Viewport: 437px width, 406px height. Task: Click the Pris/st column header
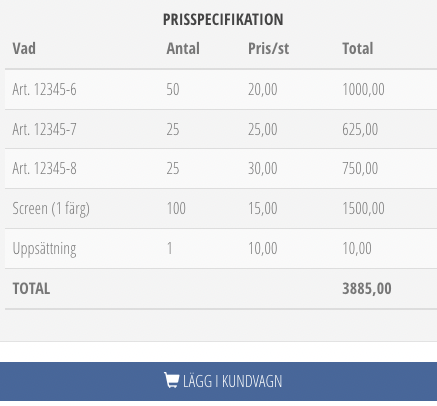(268, 49)
